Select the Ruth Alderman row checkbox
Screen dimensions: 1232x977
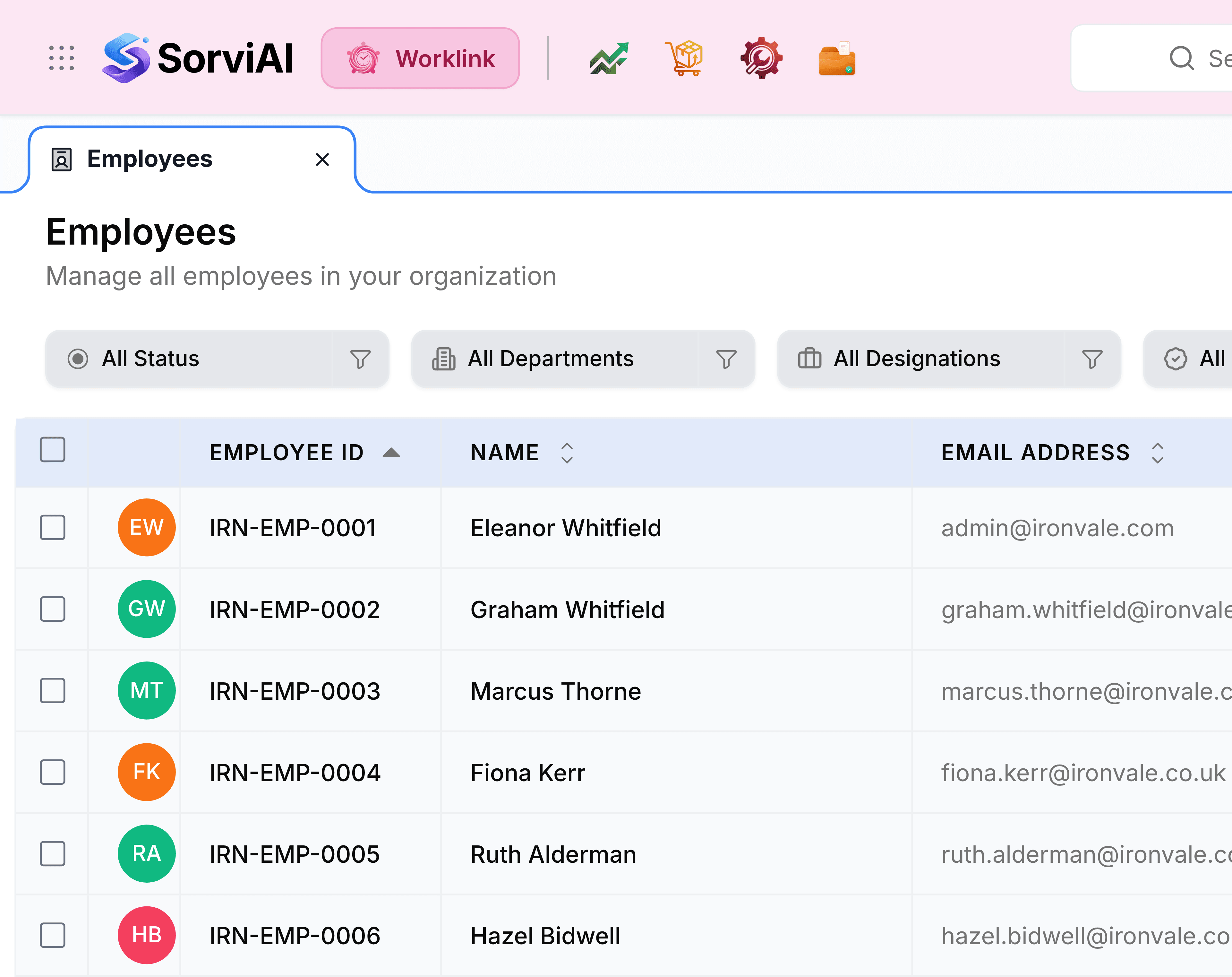(x=53, y=854)
